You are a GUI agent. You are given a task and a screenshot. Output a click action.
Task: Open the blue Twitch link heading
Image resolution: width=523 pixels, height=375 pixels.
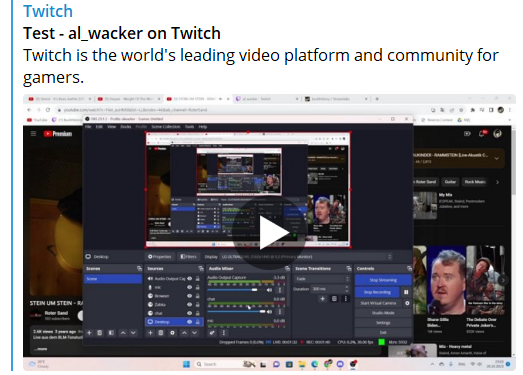(48, 11)
